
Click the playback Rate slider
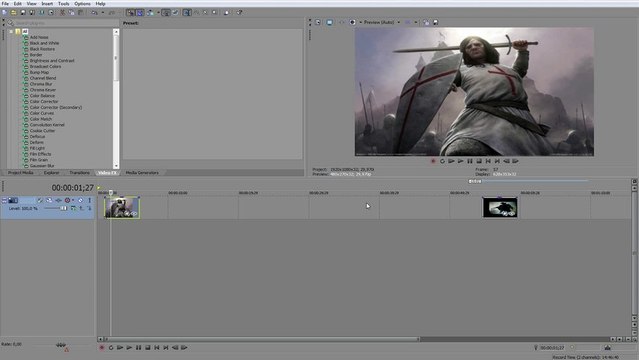tap(61, 345)
